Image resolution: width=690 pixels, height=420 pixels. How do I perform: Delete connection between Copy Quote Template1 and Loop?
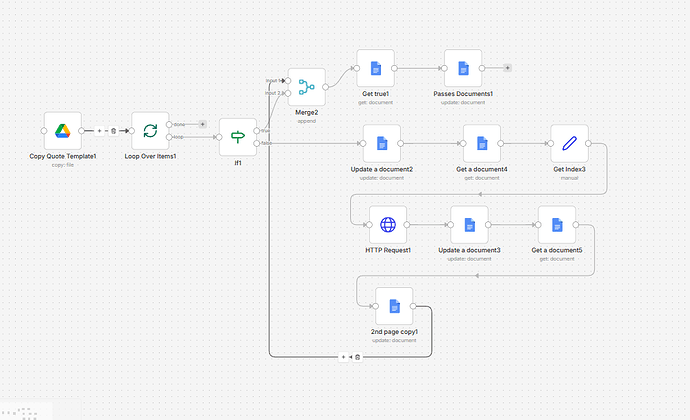tap(113, 131)
